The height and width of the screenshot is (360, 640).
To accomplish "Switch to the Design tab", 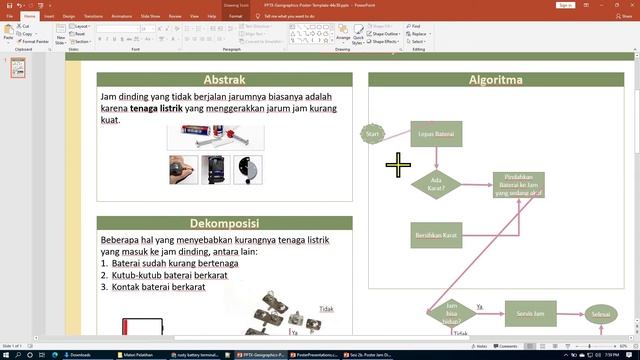I will coord(69,16).
